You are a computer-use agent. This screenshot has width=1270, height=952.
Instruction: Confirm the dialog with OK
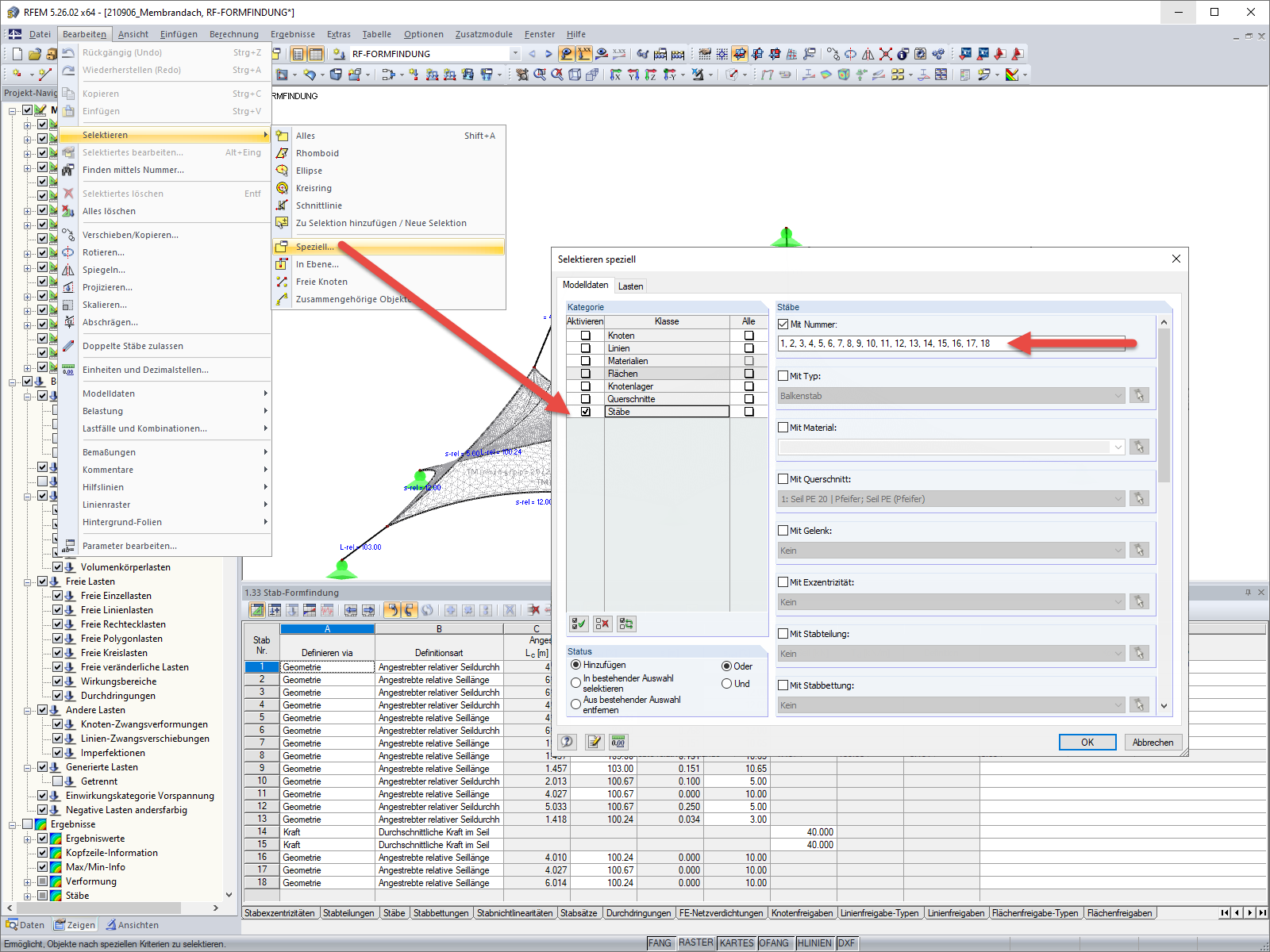coord(1087,742)
